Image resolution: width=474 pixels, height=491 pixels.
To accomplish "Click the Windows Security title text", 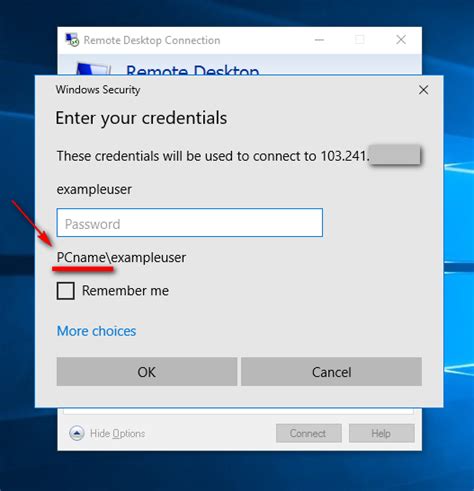I will 98,90.
